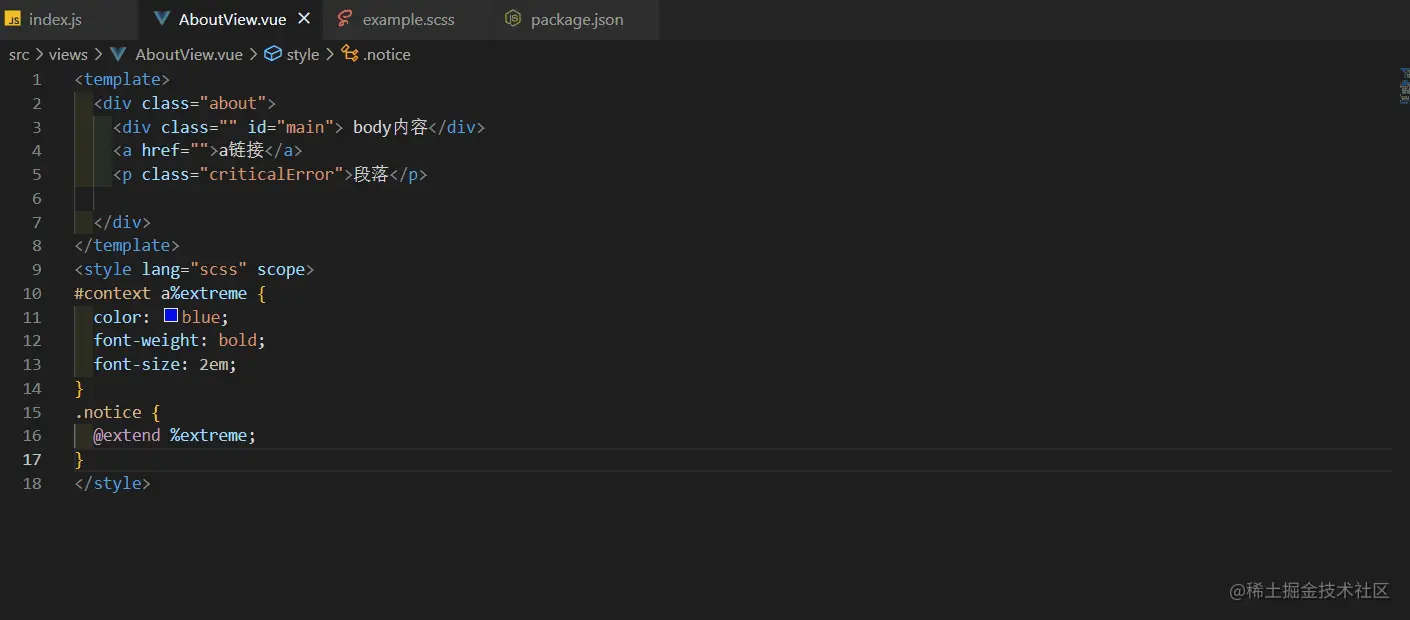
Task: Click the style label in the breadcrumb
Action: (303, 54)
